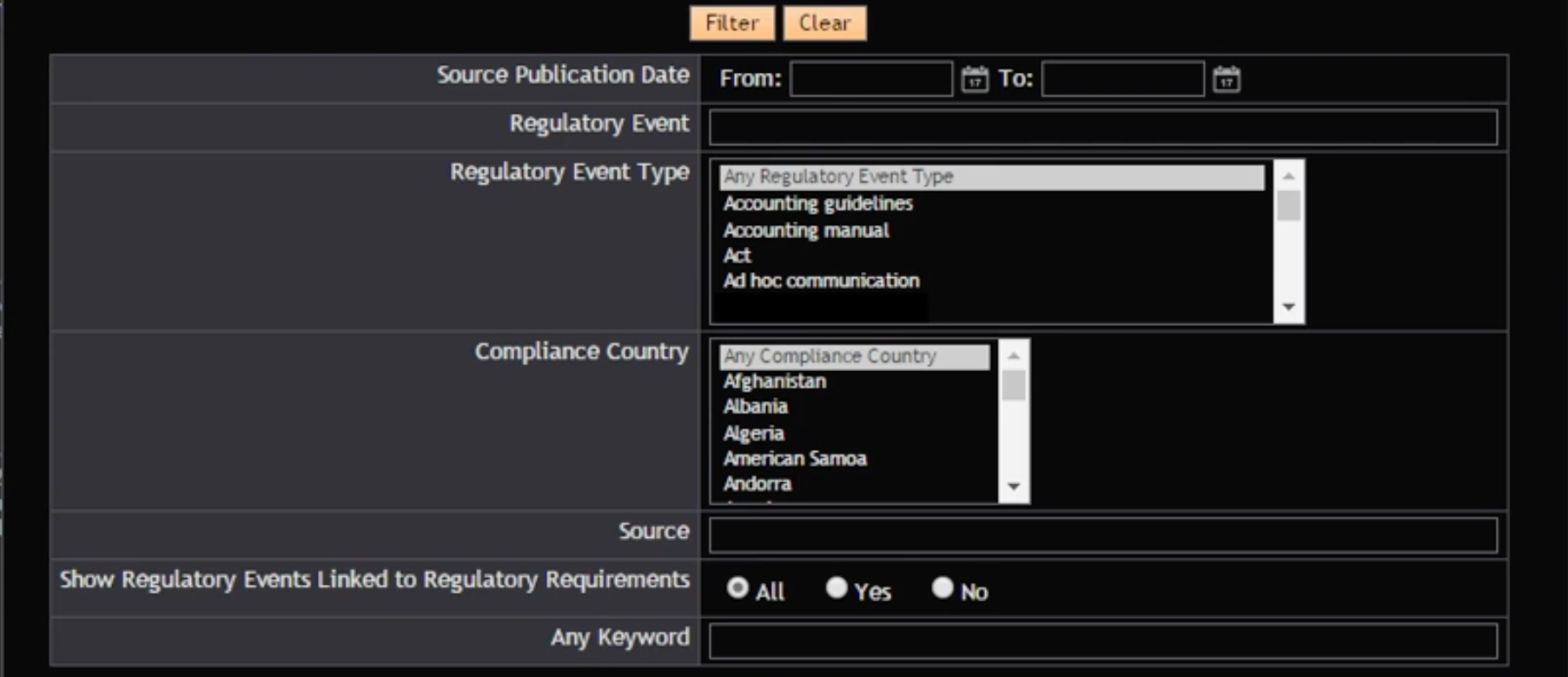Open the From date calendar picker

click(974, 79)
